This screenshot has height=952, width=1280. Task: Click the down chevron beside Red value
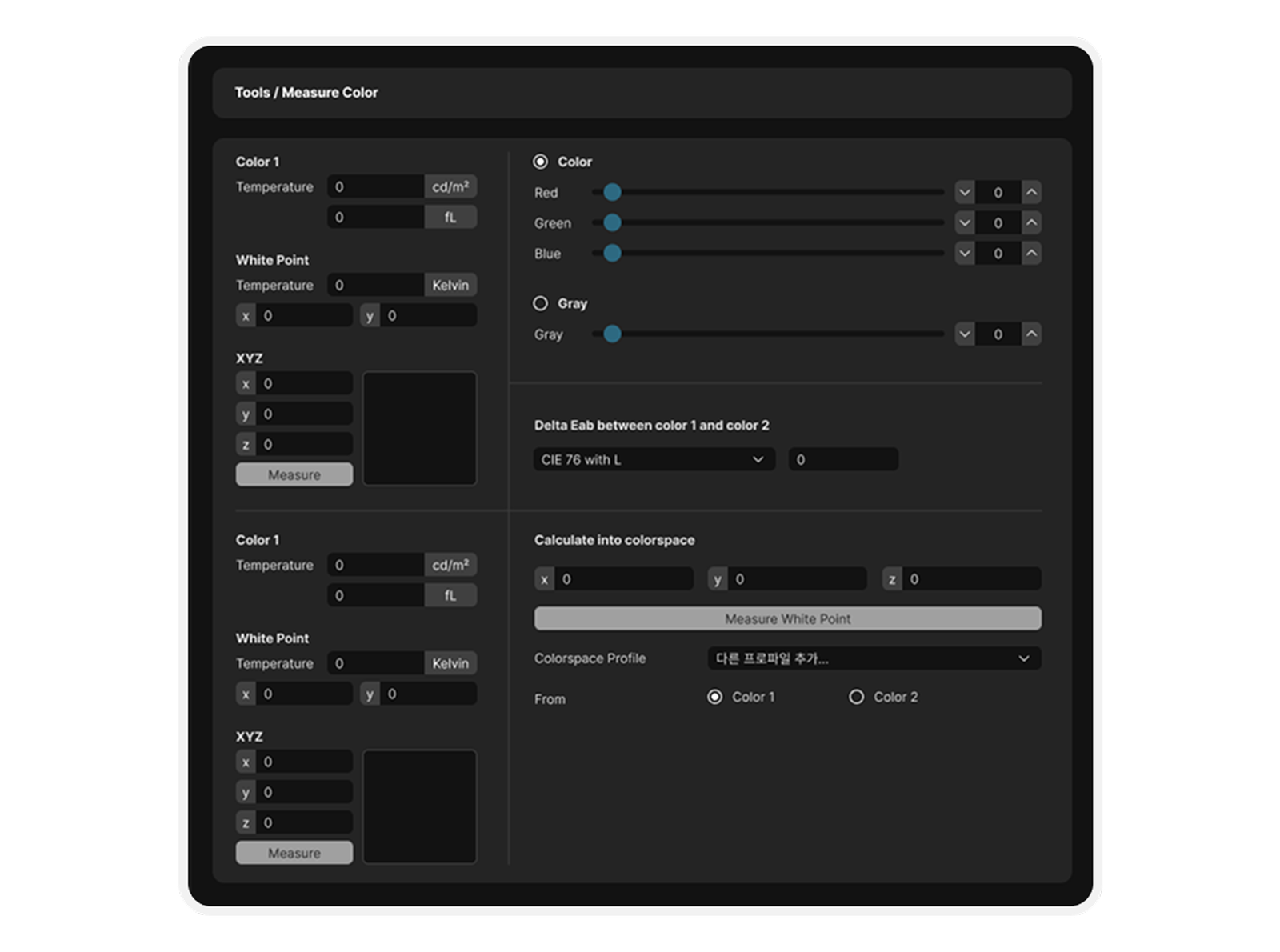click(964, 192)
